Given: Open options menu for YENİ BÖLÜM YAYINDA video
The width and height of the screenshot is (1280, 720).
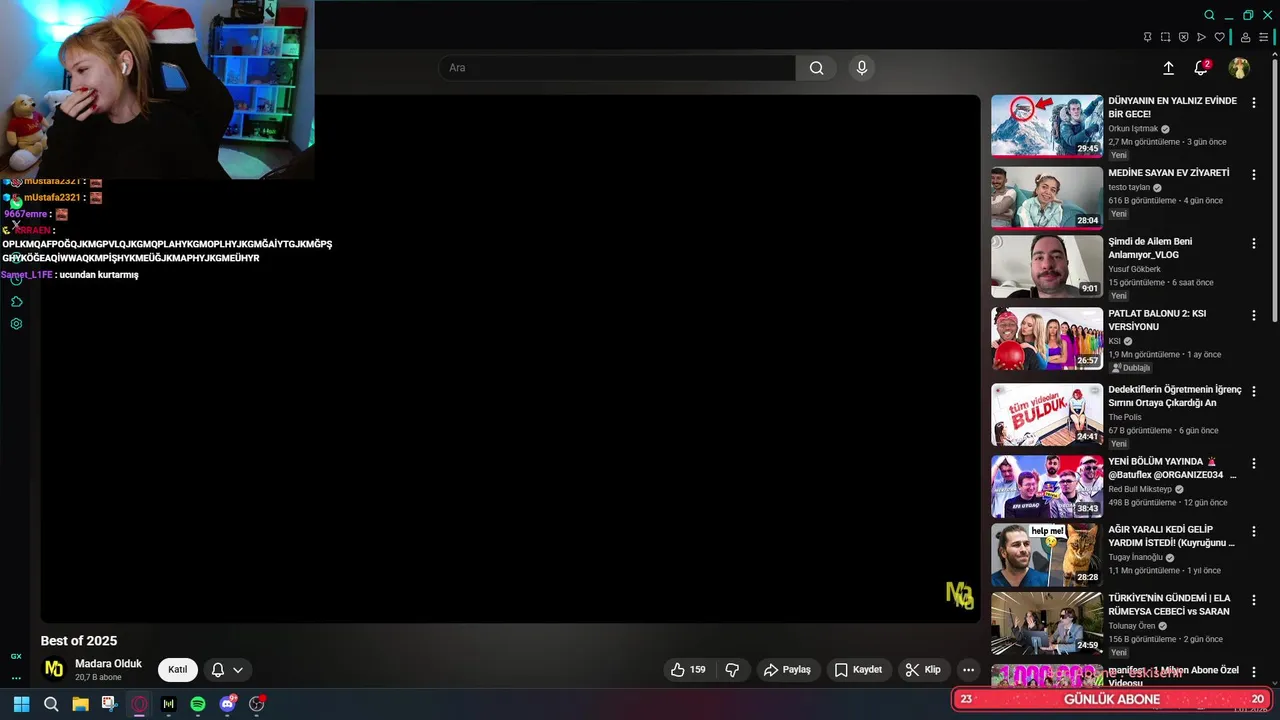Looking at the screenshot, I should [x=1254, y=463].
